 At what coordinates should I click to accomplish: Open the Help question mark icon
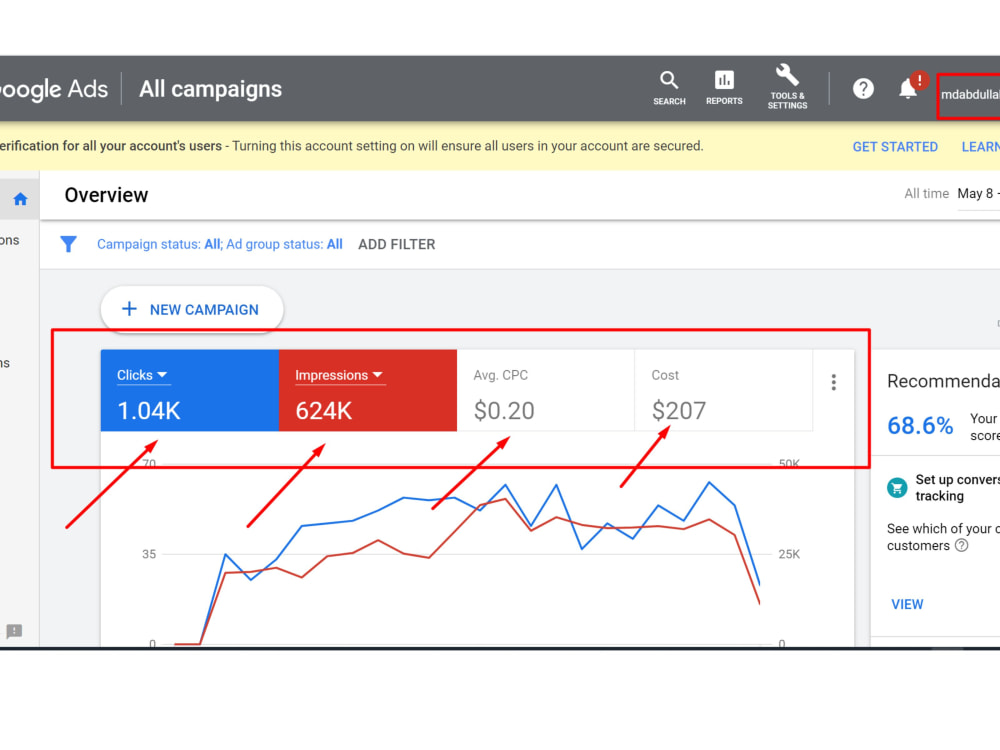(x=863, y=89)
